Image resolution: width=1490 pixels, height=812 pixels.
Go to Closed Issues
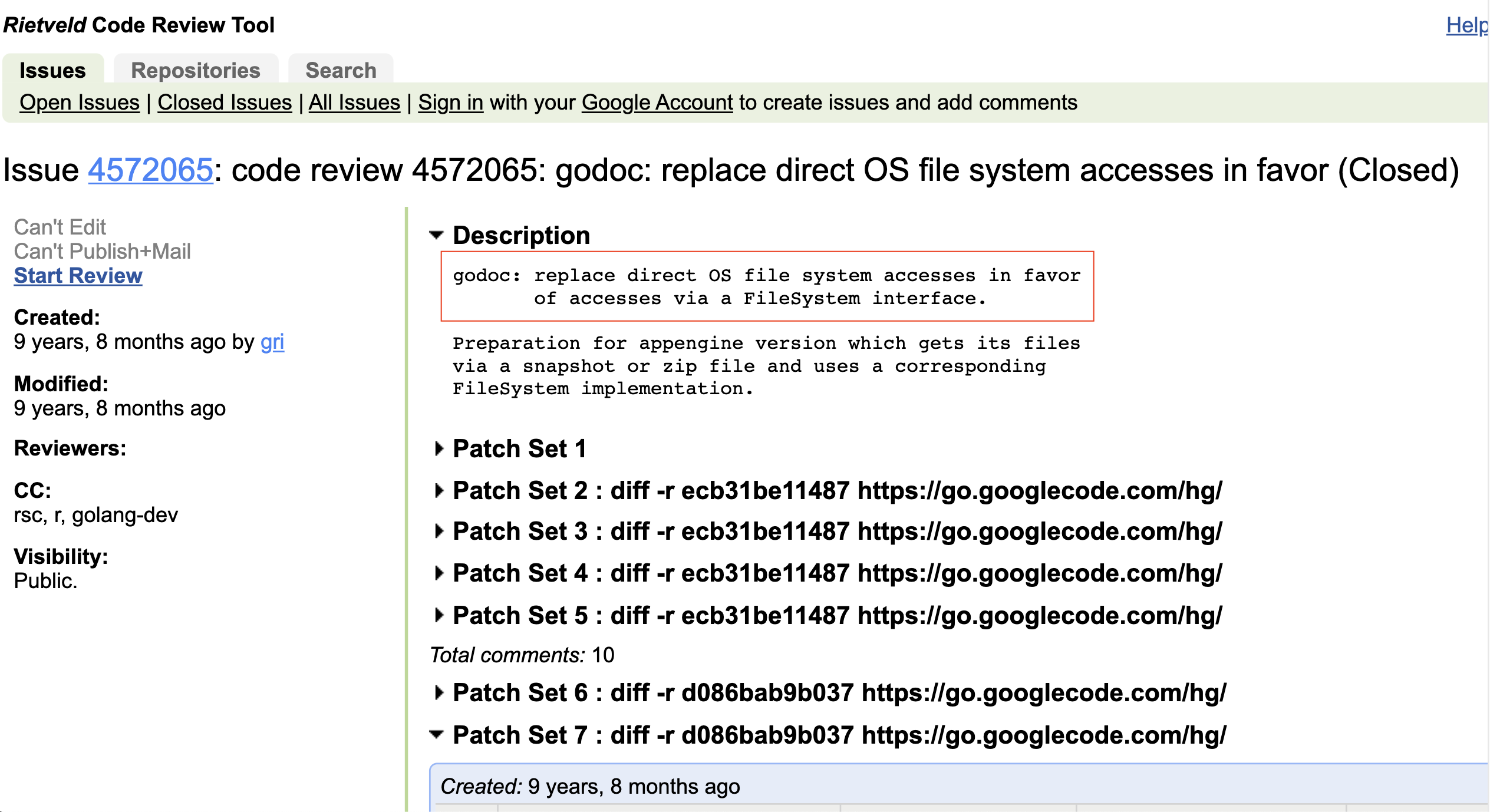[x=225, y=103]
